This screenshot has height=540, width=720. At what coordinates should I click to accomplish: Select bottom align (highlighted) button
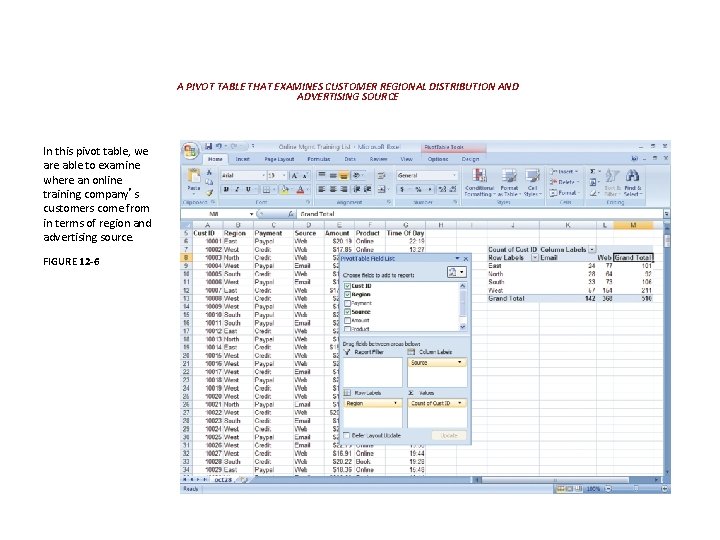pos(344,175)
